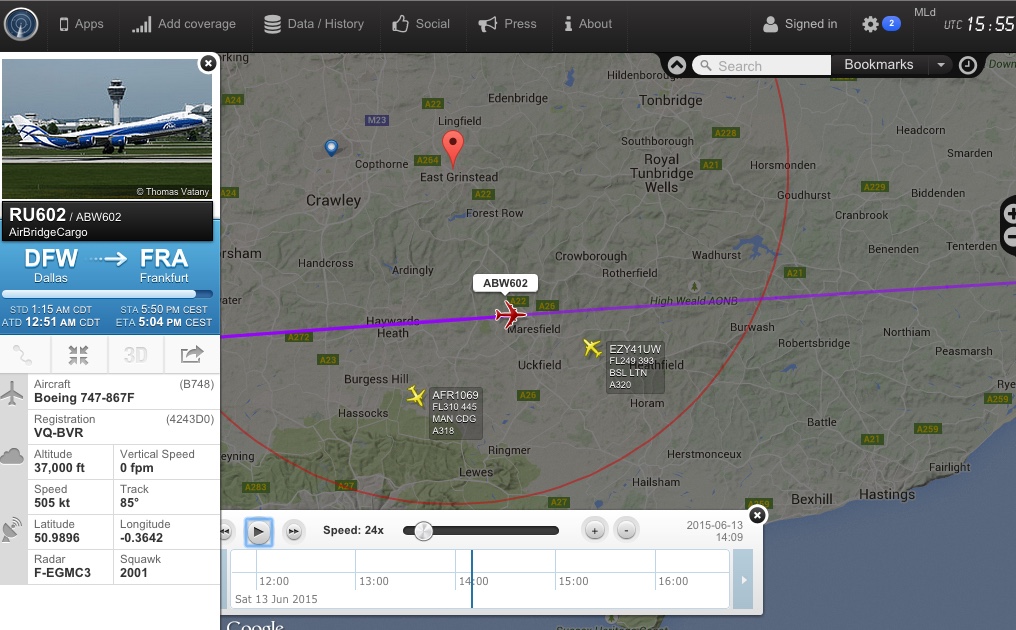Click the vertical speed value 0 fpm
This screenshot has height=630, width=1016.
(137, 468)
